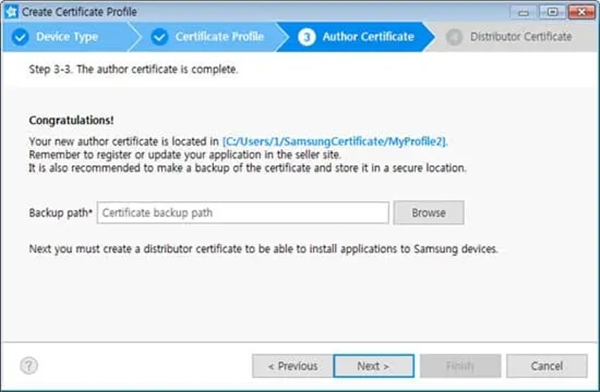
Task: Click the Distributor Certificate step 4 circle
Action: click(x=454, y=37)
